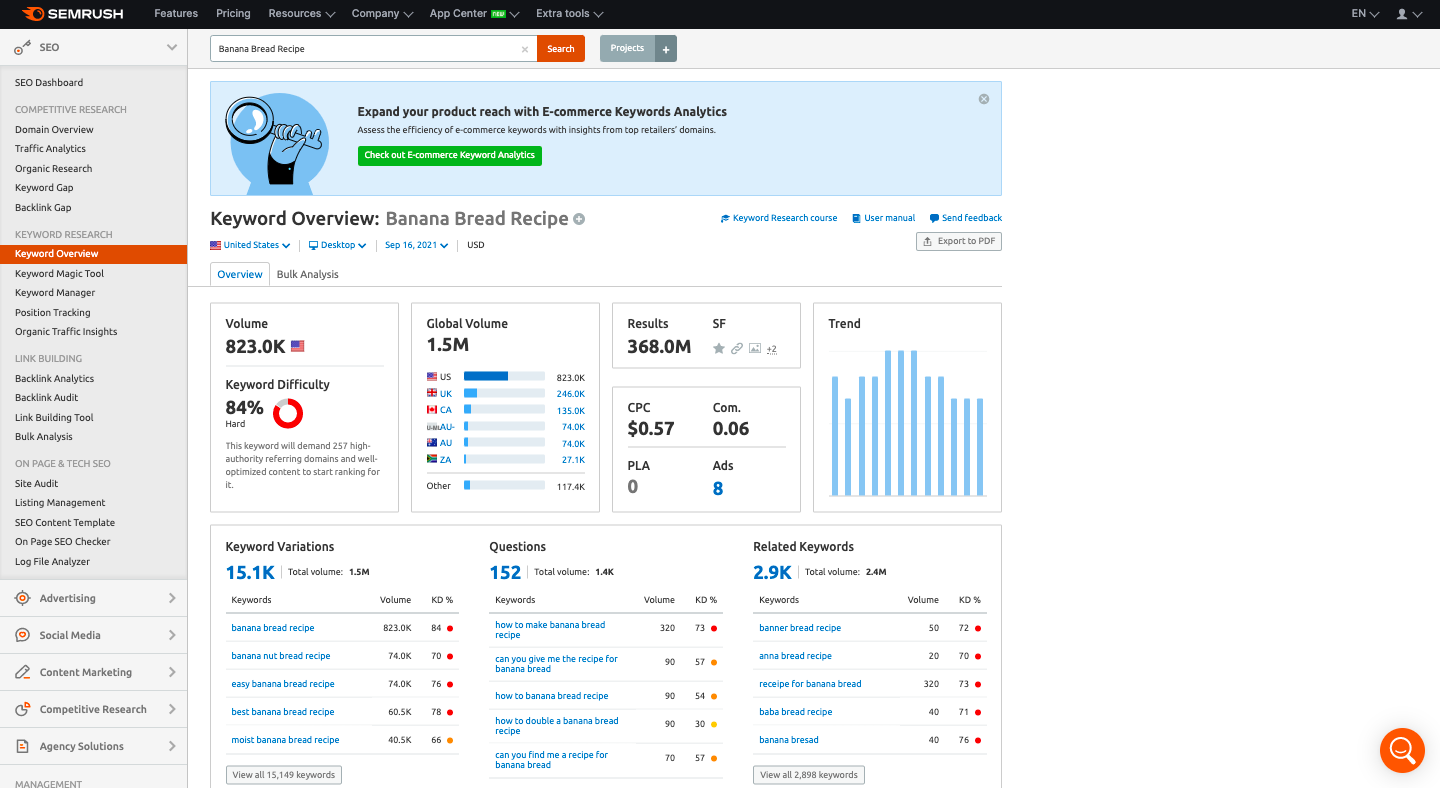Open Domain Overview in sidebar
1440x788 pixels.
pos(54,129)
